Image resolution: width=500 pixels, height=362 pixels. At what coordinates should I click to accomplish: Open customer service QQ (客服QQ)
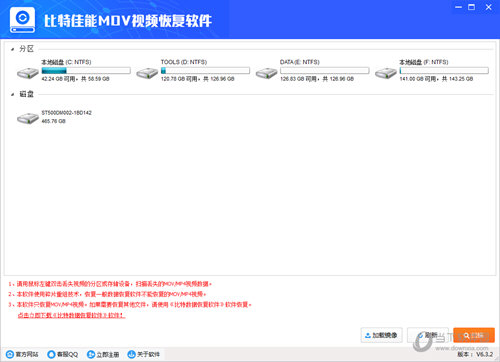[63, 354]
